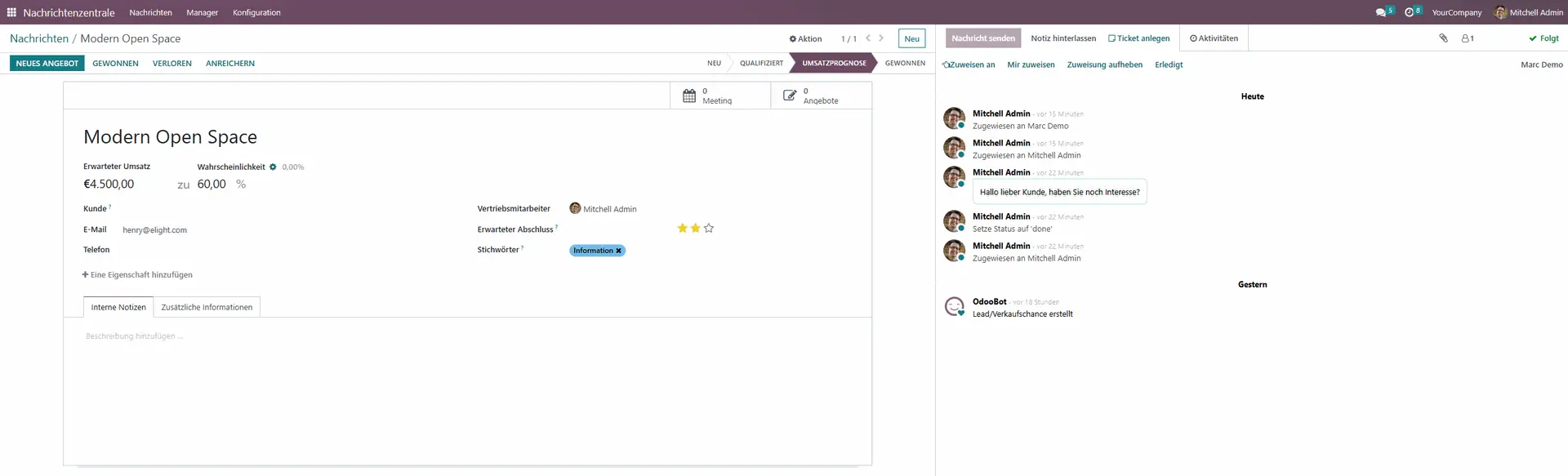Click the probability gear icon next to Wahrscheinlichkeit
Screen dimensions: 1568x476
click(273, 167)
